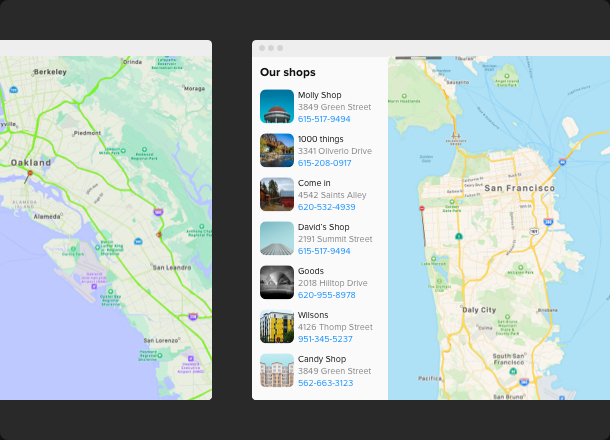Click the Wilsons yellow building thumbnail
The image size is (610, 440).
277,326
